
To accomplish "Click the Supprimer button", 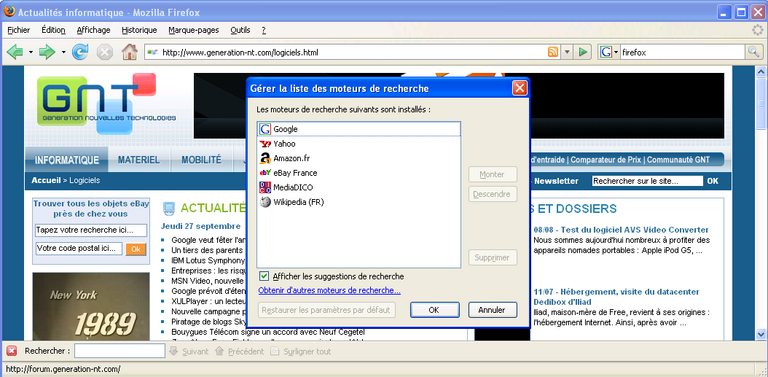I will click(x=493, y=258).
